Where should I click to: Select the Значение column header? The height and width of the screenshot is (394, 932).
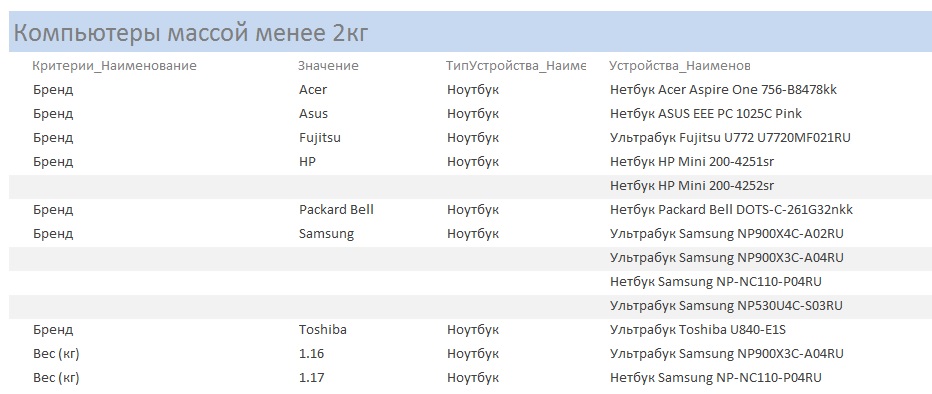(x=328, y=65)
